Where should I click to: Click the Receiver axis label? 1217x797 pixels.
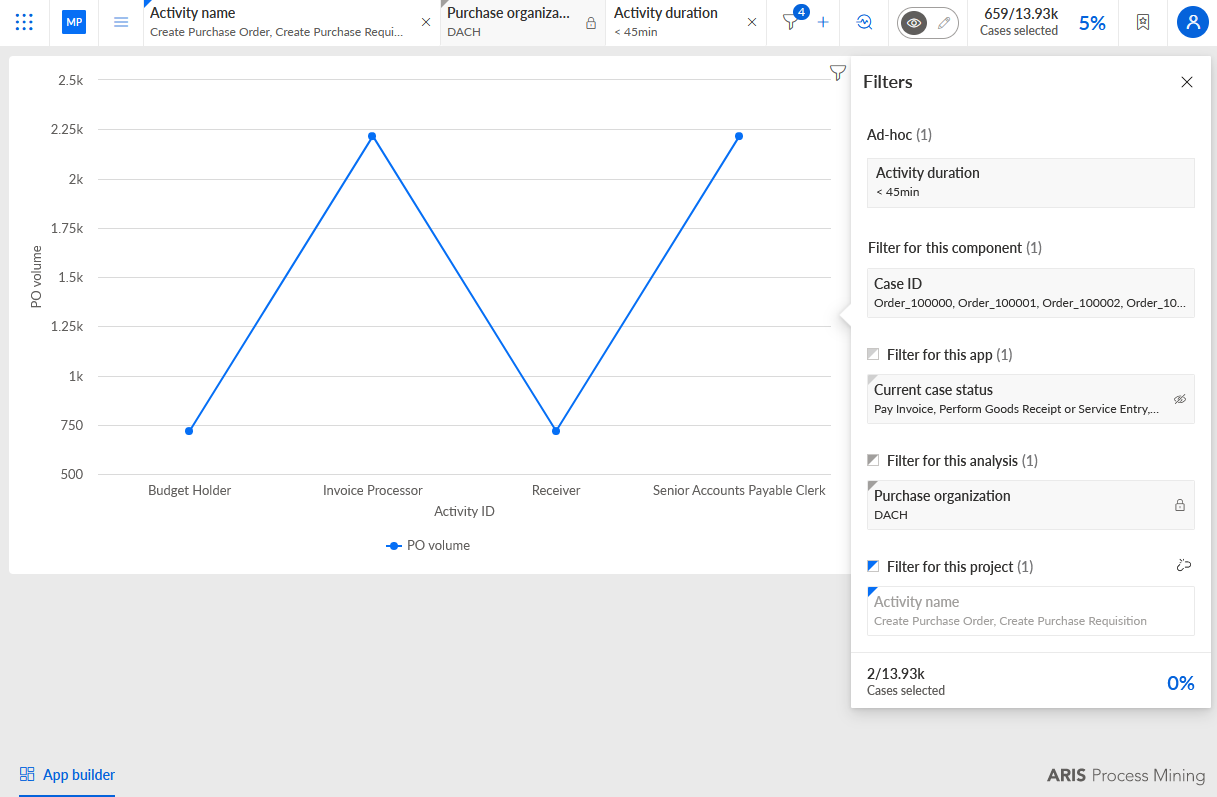click(x=556, y=490)
